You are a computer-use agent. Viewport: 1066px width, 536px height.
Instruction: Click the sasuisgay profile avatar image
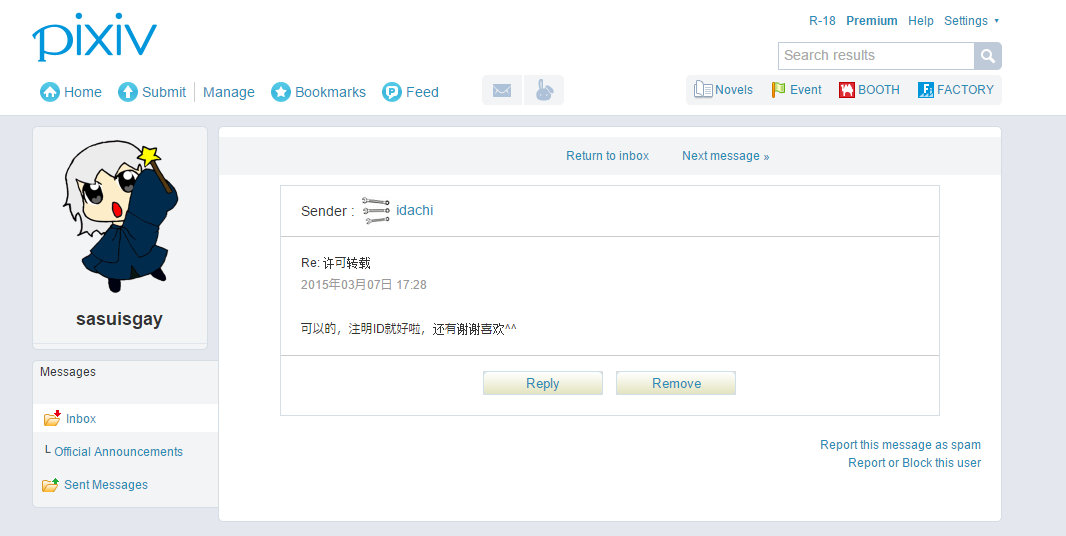(x=120, y=218)
